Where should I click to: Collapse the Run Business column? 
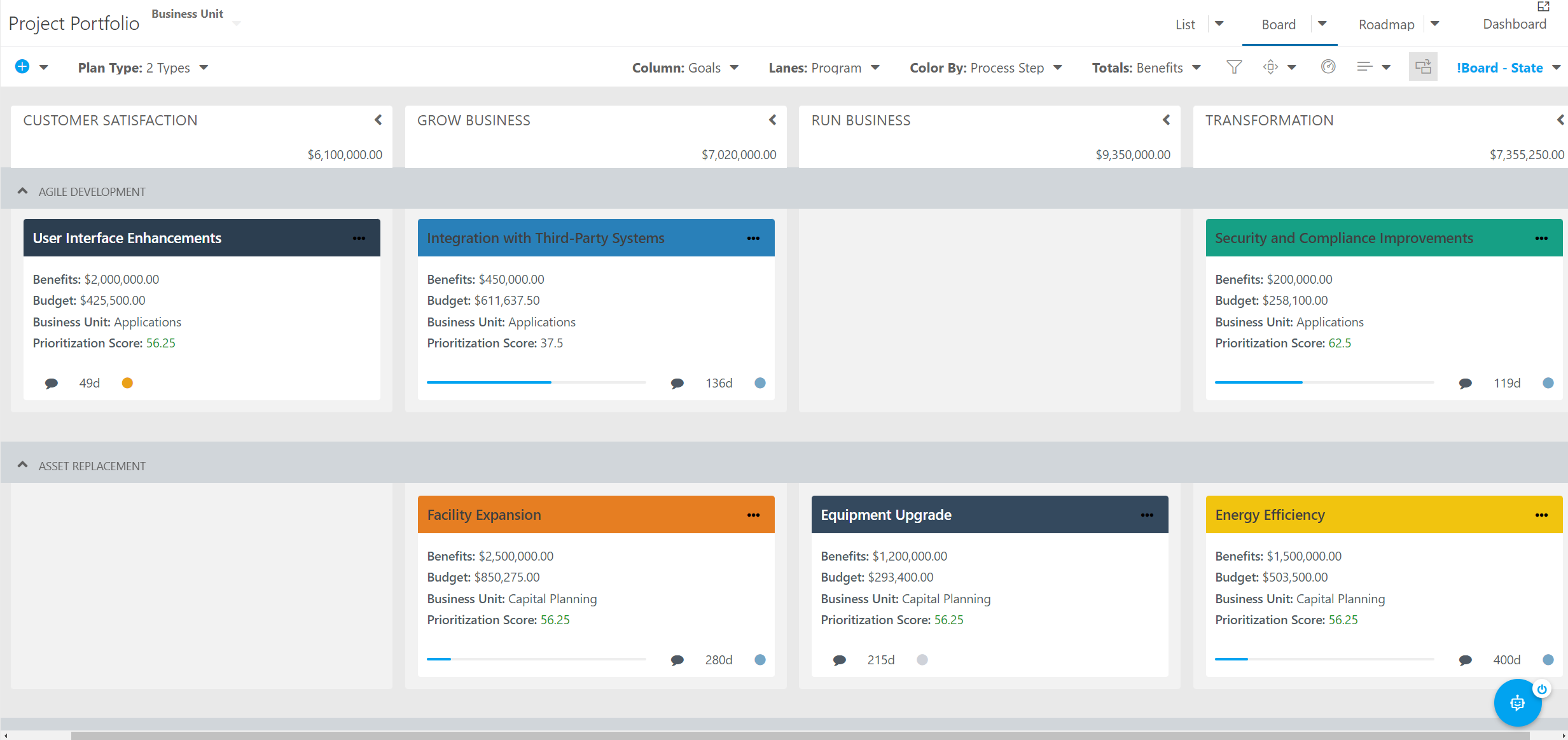coord(1167,120)
